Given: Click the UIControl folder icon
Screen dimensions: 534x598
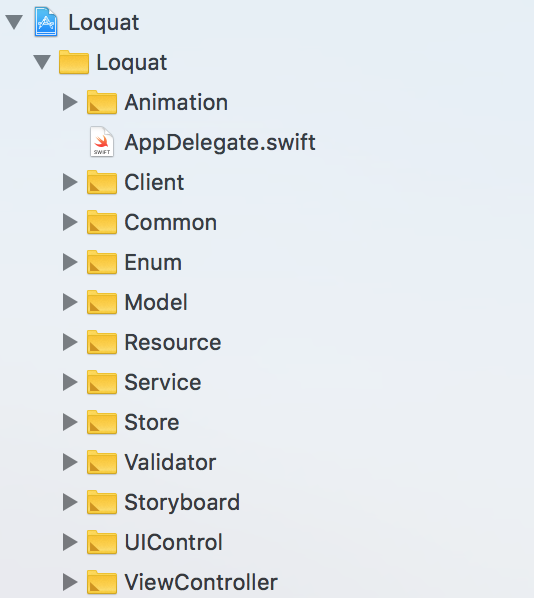Looking at the screenshot, I should (102, 542).
